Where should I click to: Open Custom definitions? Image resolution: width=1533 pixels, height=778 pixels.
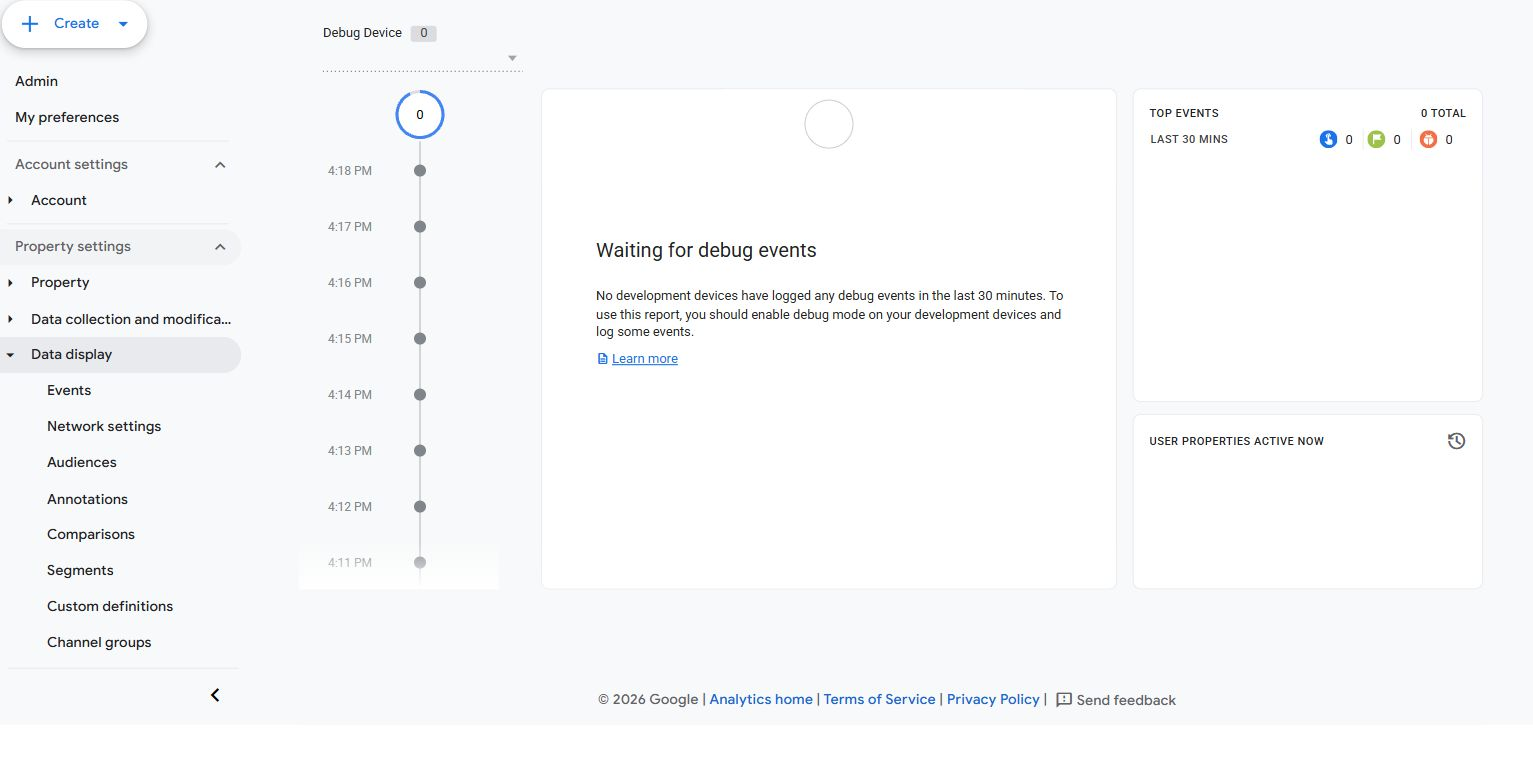(x=110, y=606)
